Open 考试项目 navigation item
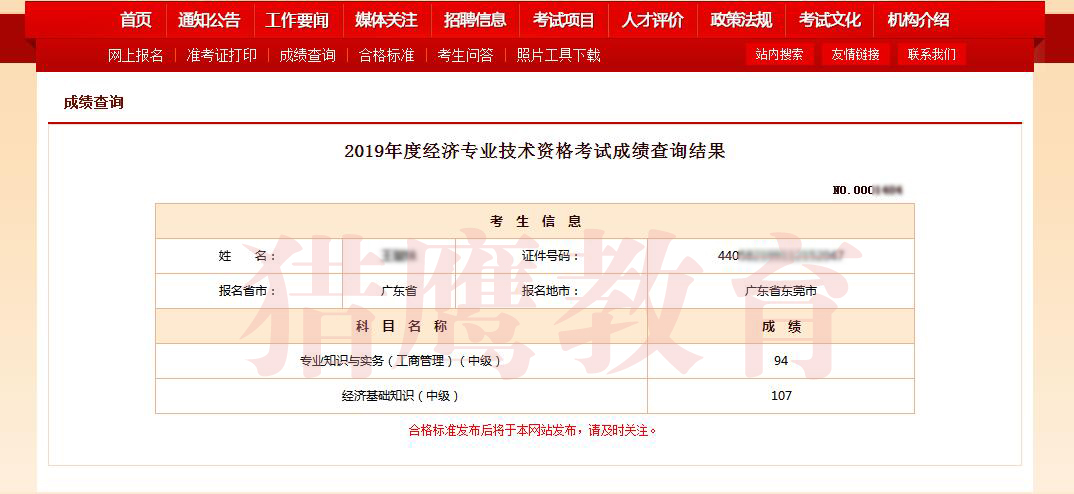Viewport: 1074px width, 494px height. point(563,20)
